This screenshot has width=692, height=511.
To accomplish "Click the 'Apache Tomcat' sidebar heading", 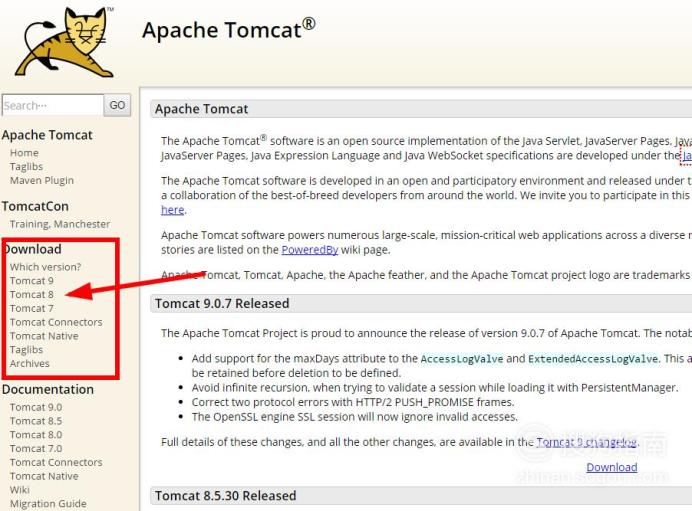I will 47,135.
